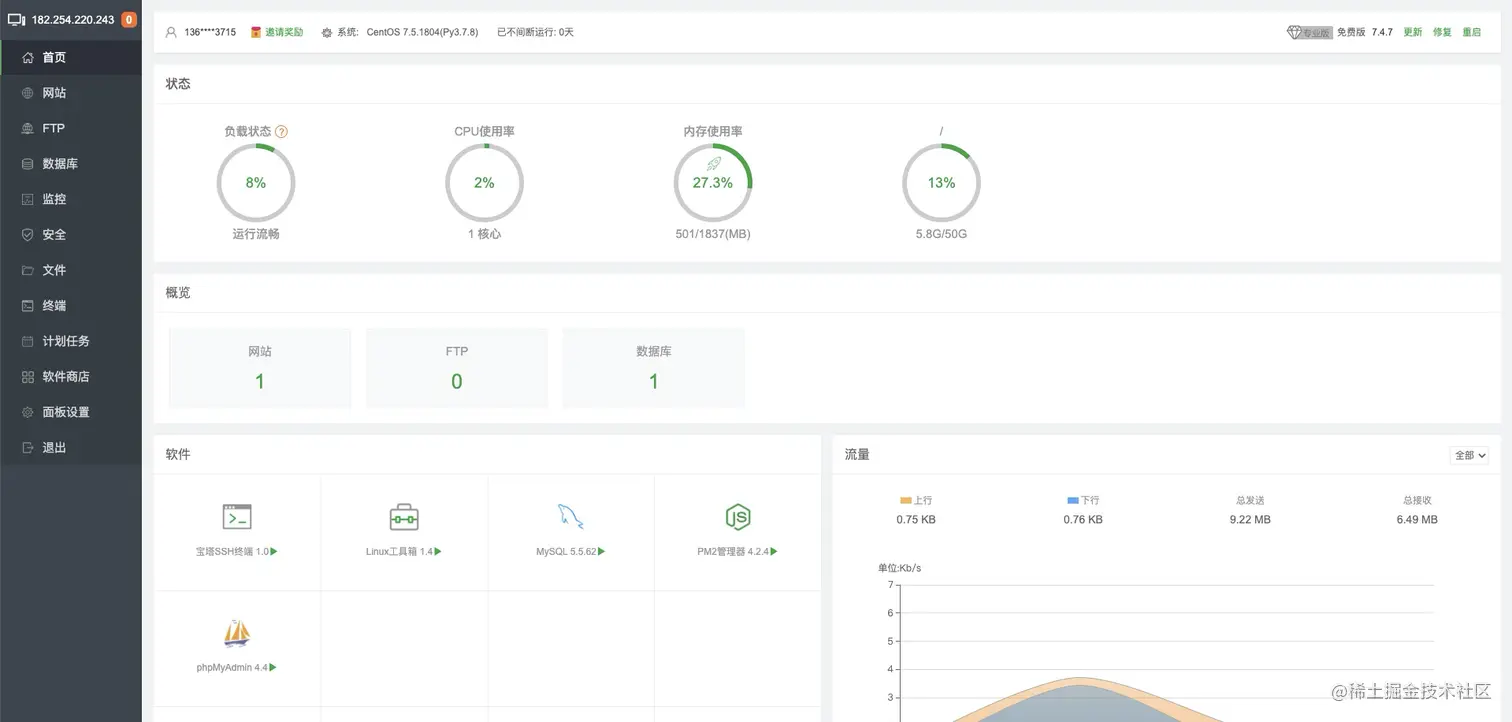
Task: Click the disk usage 13% gauge
Action: pos(941,182)
